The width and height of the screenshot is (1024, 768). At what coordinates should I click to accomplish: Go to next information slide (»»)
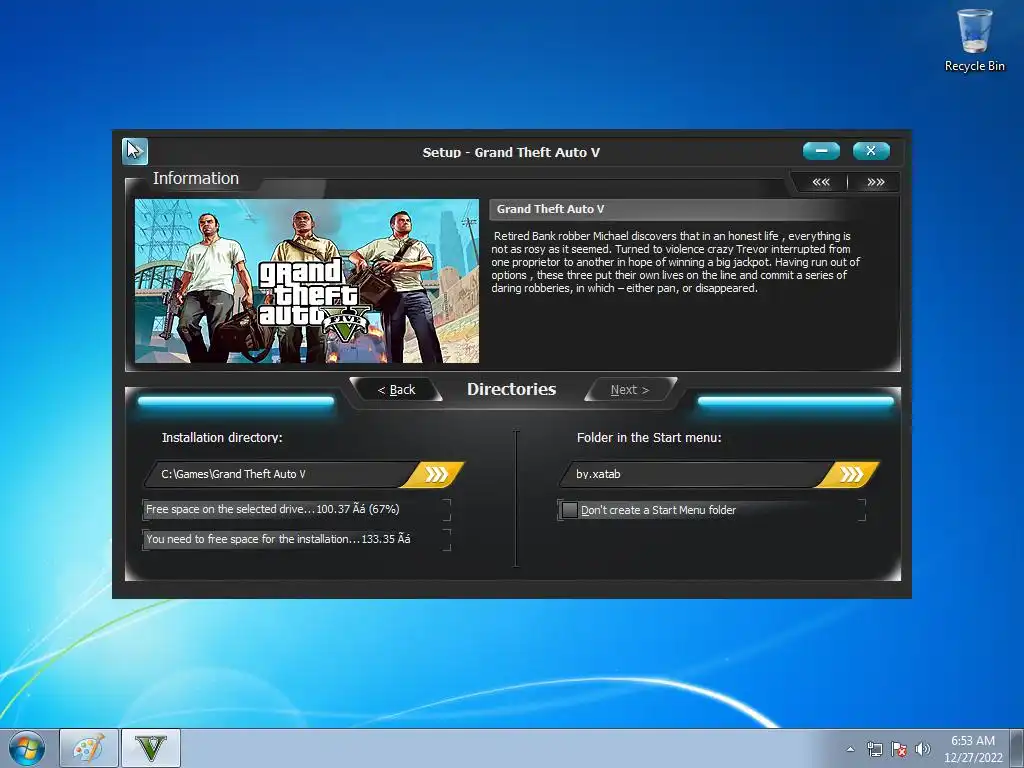(x=876, y=182)
